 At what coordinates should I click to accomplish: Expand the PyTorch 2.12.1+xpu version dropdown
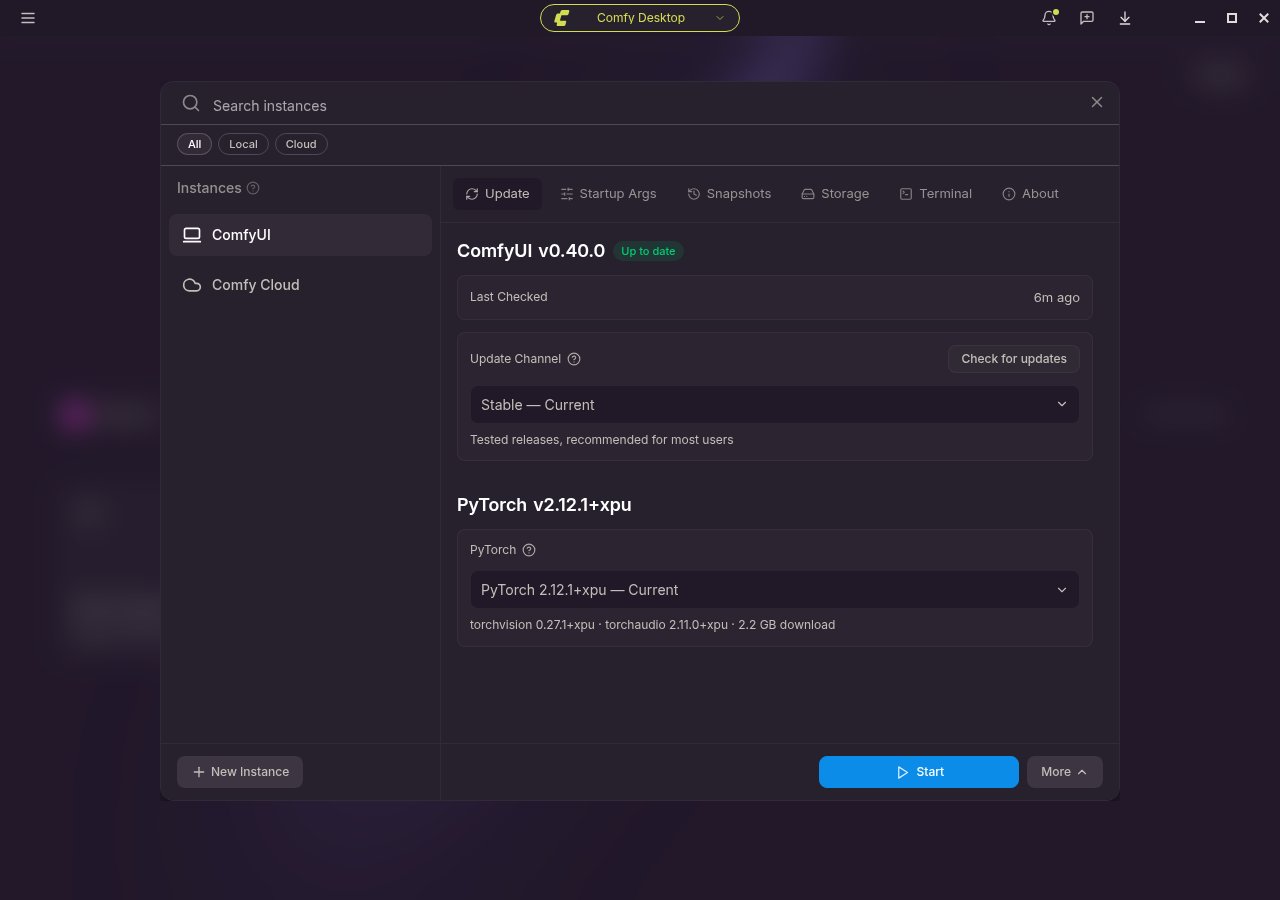774,590
